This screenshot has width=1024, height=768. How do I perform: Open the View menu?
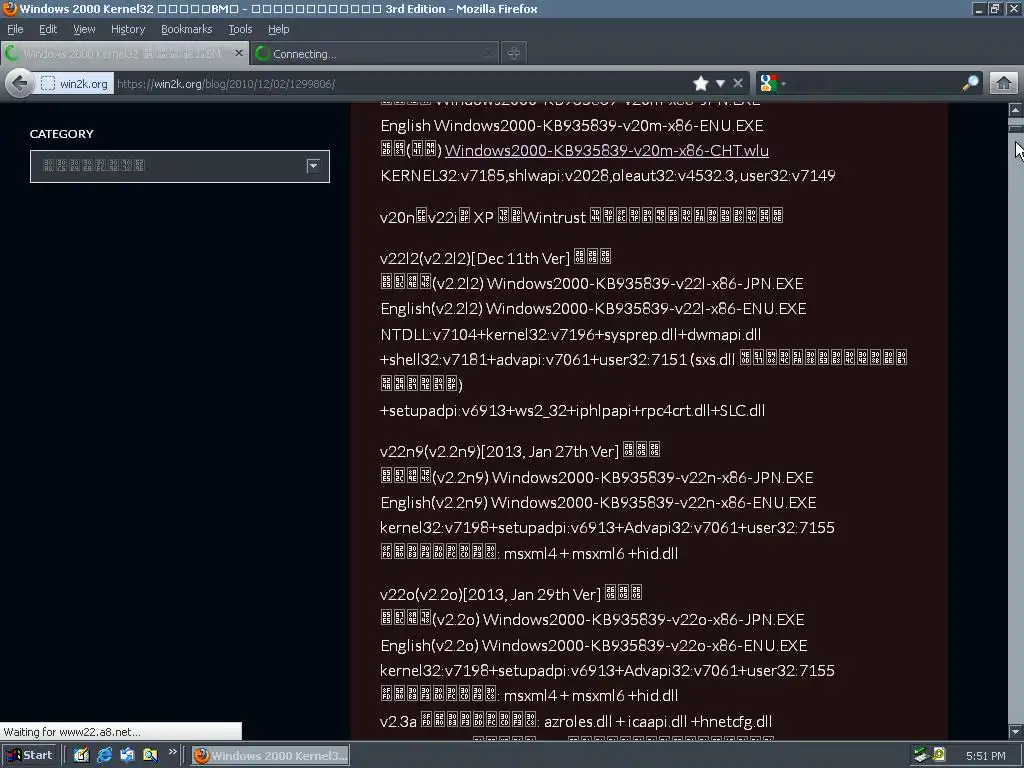(x=84, y=29)
